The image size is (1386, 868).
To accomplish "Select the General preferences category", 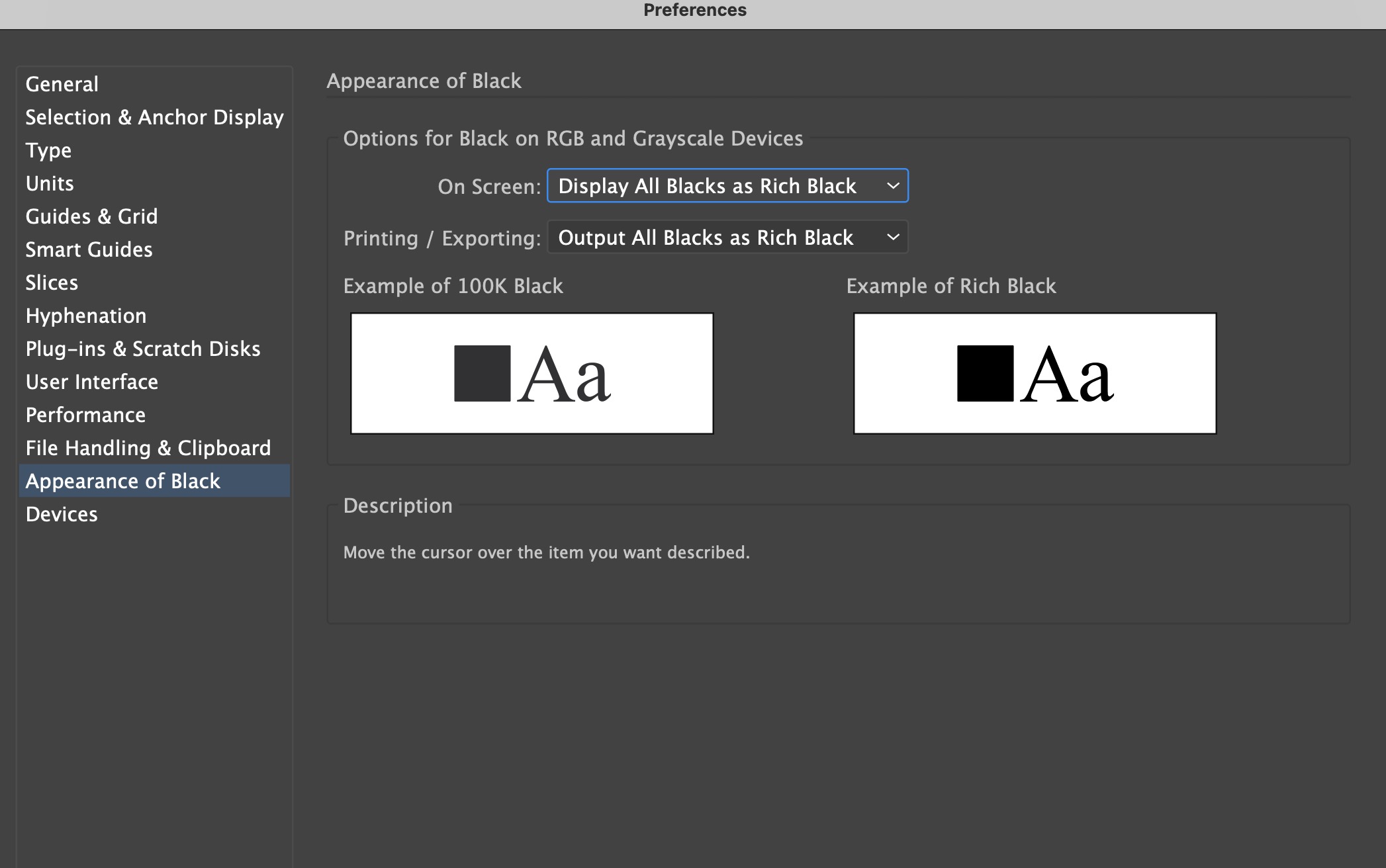I will click(x=62, y=84).
